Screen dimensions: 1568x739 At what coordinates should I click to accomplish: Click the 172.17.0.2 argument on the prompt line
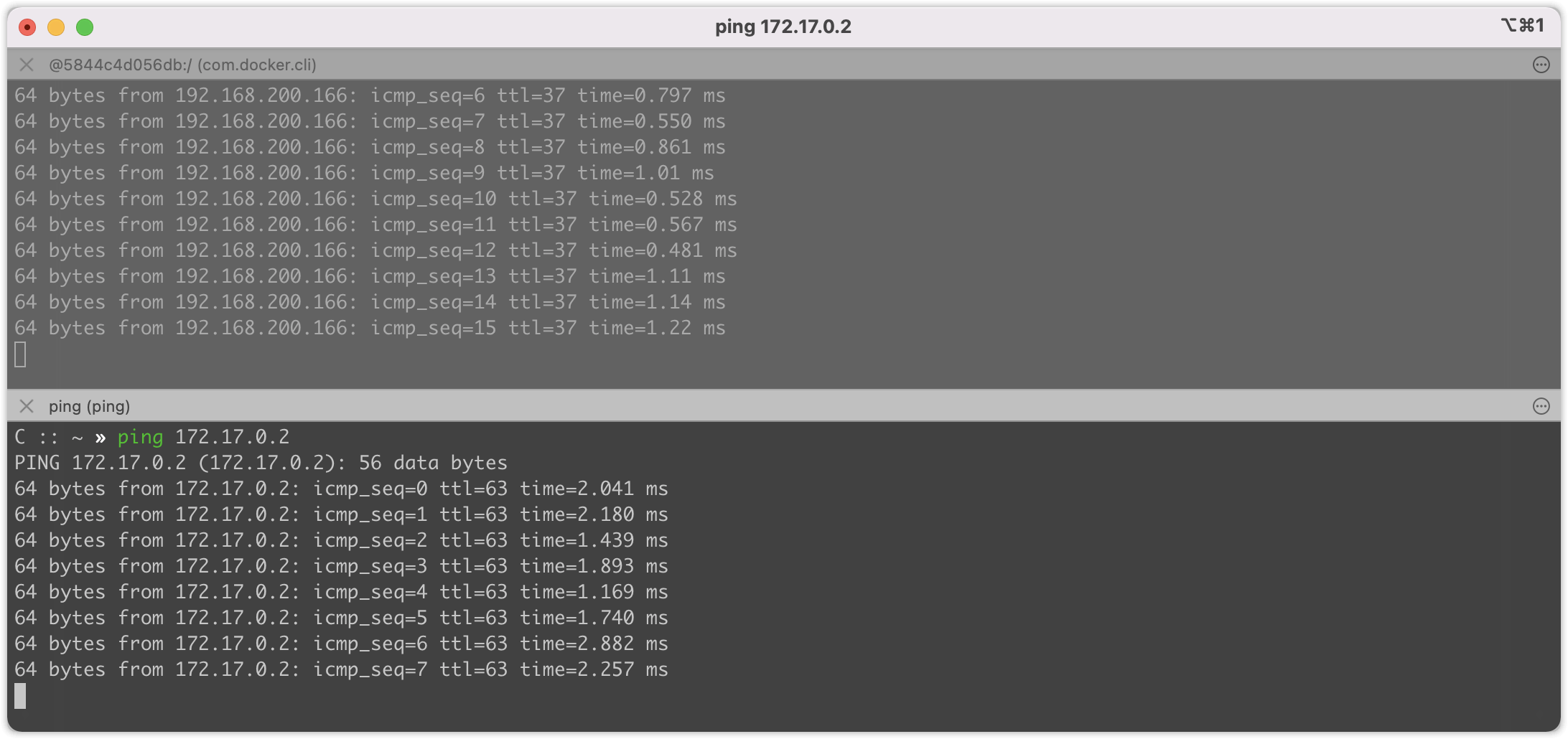(232, 437)
